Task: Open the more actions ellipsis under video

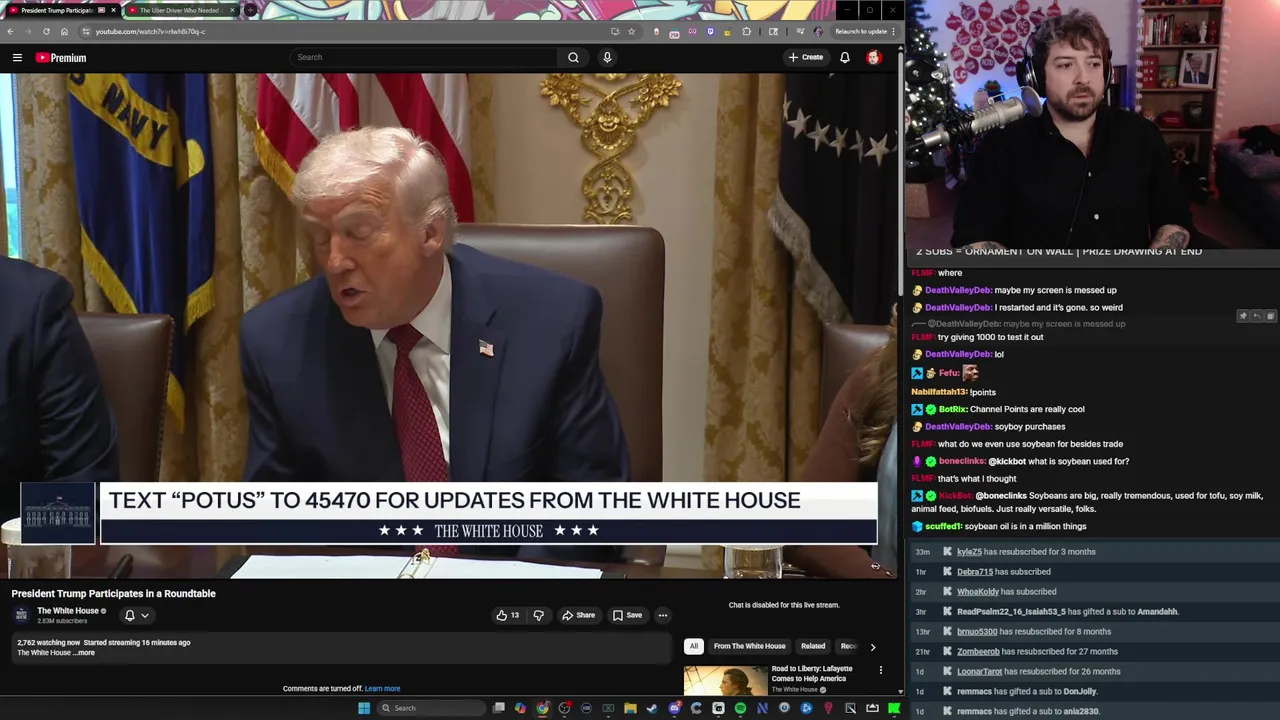Action: pyautogui.click(x=663, y=615)
